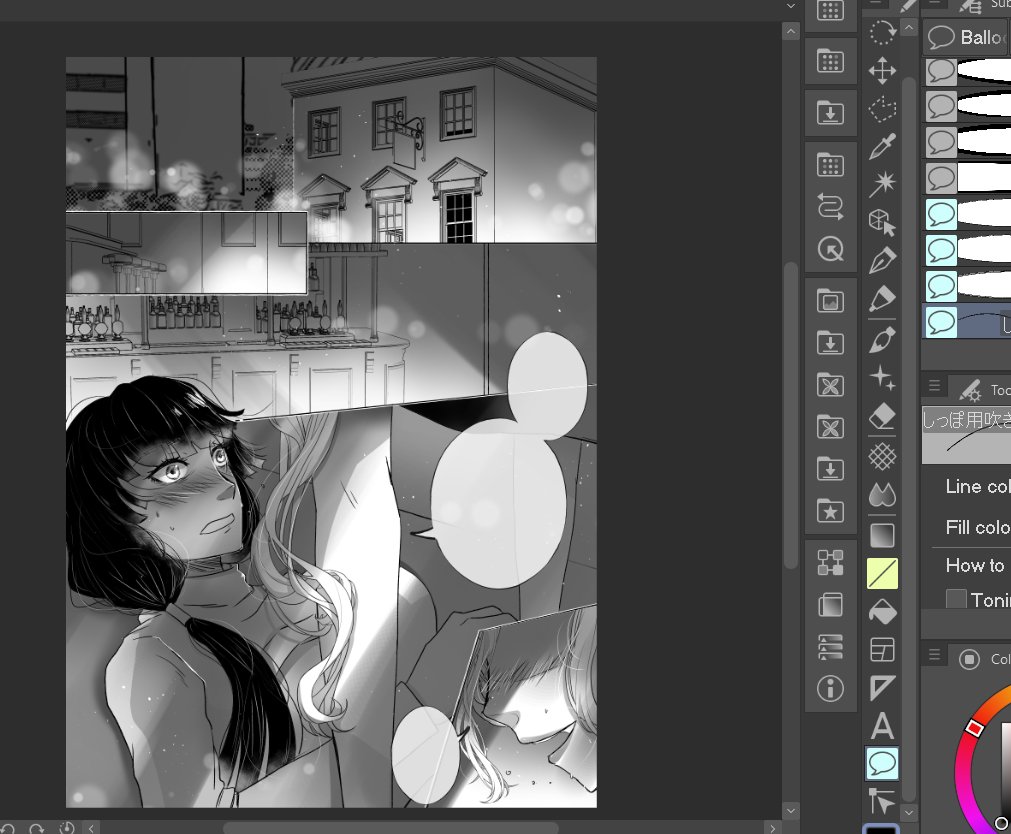1011x834 pixels.
Task: Open the node diagram icon panel
Action: [x=830, y=562]
